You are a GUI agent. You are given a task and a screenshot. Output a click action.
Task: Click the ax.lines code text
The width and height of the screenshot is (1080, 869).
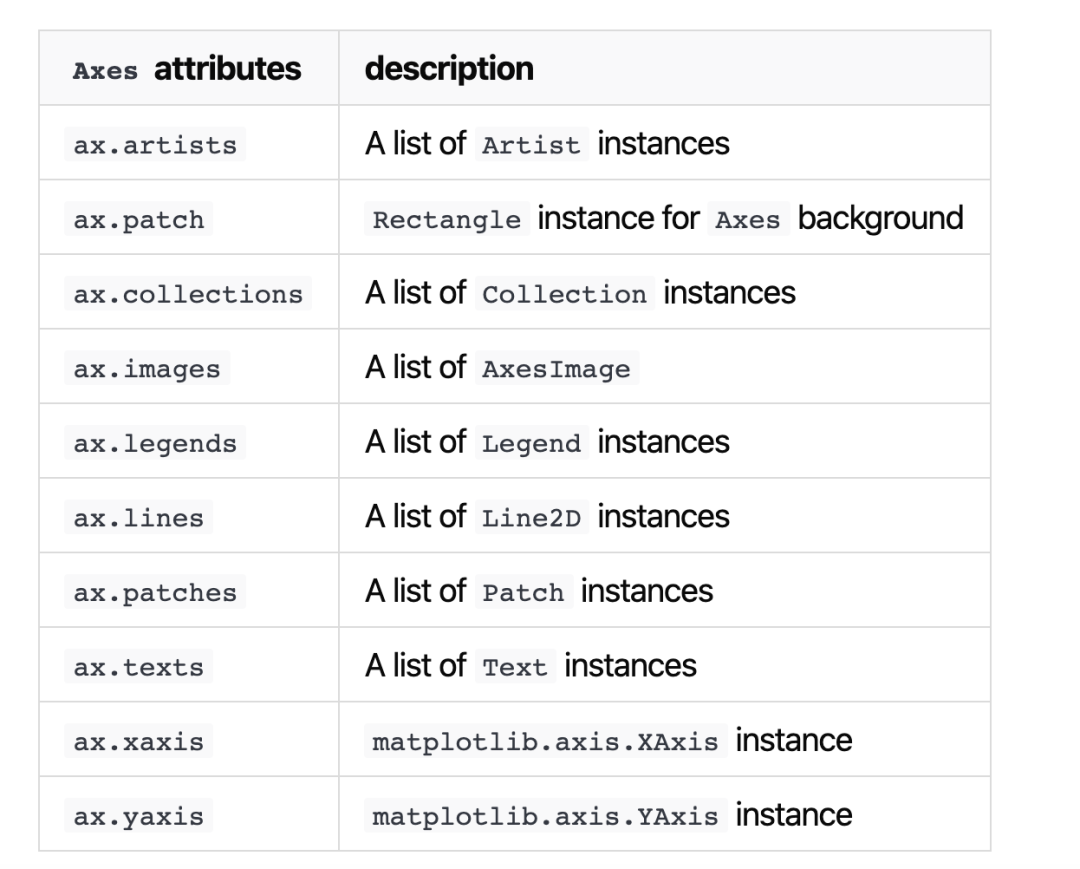click(x=138, y=518)
